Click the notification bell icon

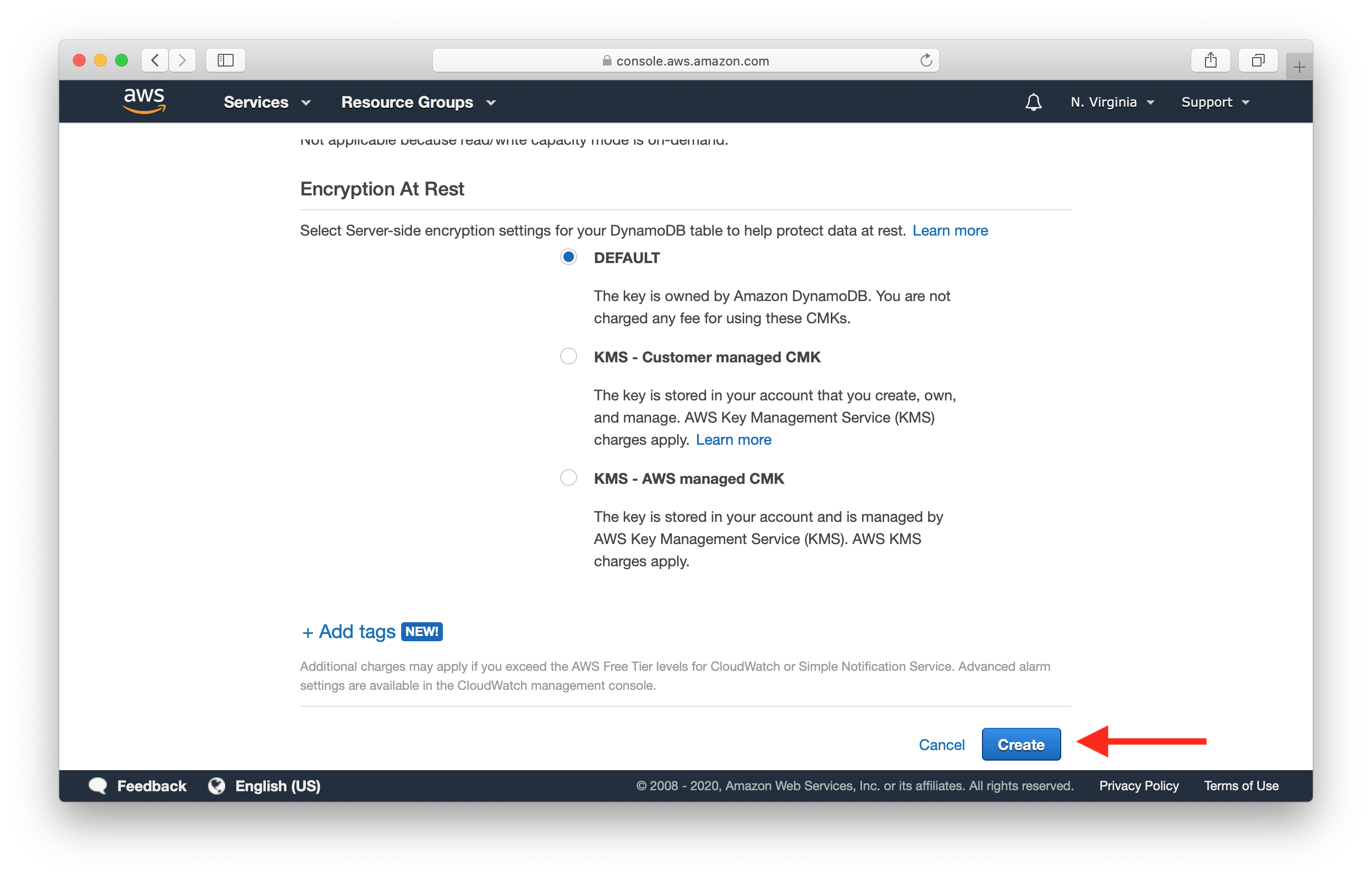tap(1034, 102)
